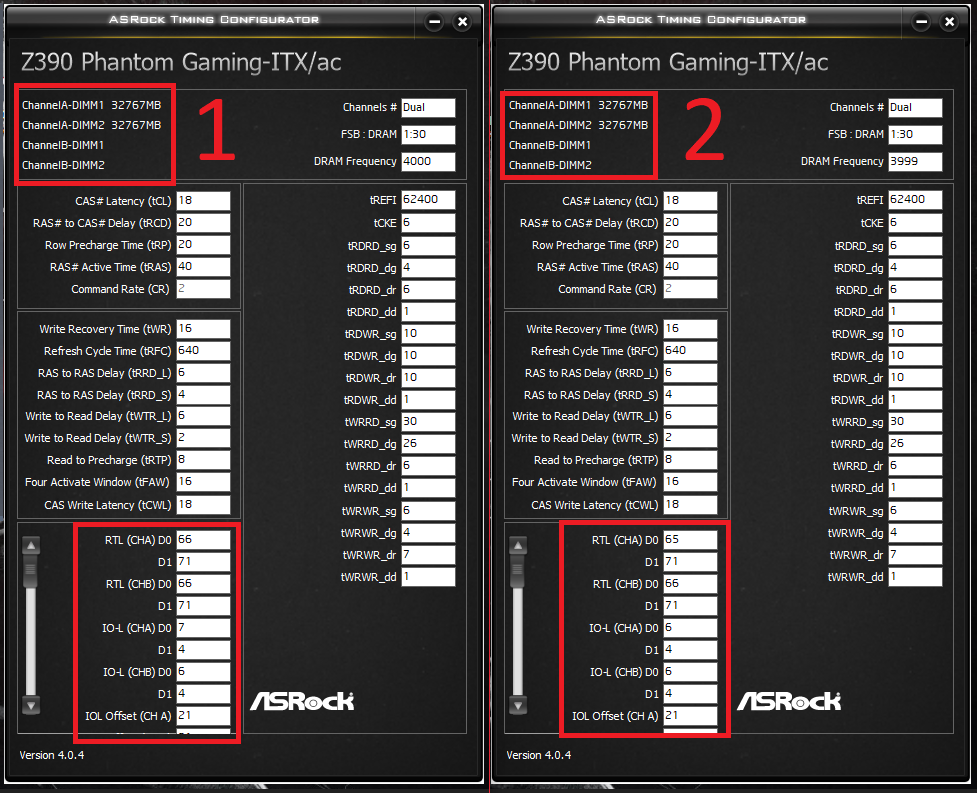Viewport: 977px width, 793px height.
Task: Minimize the right Timing Configurator window
Action: point(922,22)
